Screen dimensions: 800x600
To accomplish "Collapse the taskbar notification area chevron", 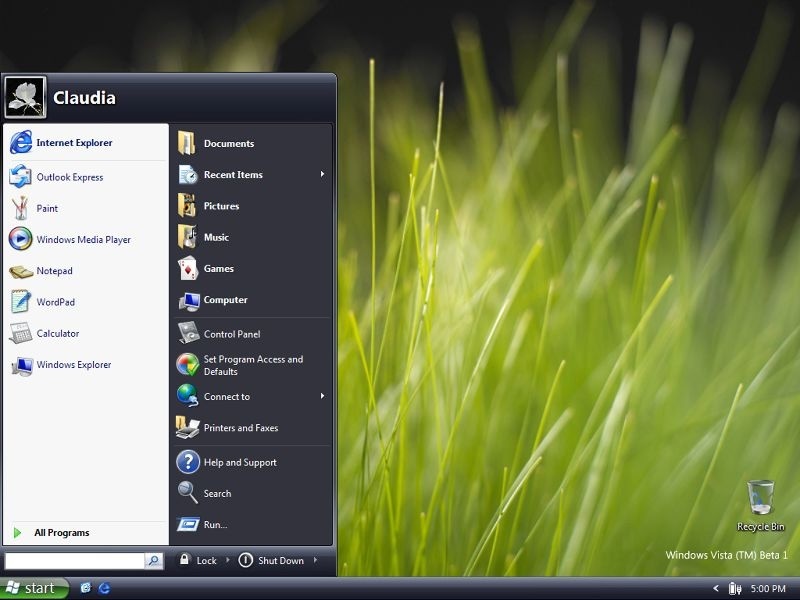I will [x=715, y=588].
